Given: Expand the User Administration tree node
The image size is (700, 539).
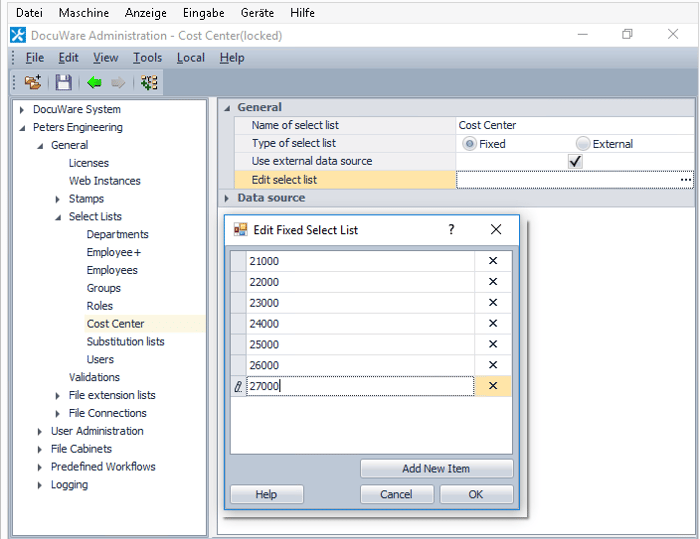Looking at the screenshot, I should point(40,431).
